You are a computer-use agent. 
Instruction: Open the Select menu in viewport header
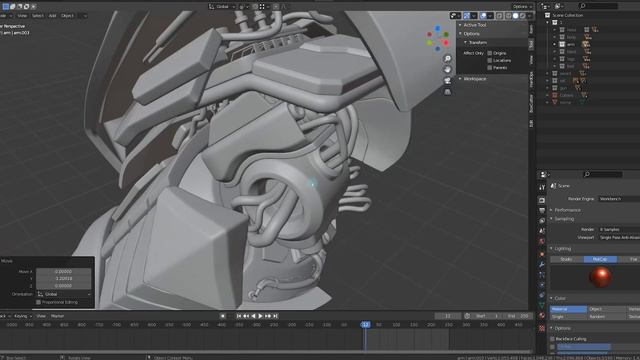pos(38,16)
